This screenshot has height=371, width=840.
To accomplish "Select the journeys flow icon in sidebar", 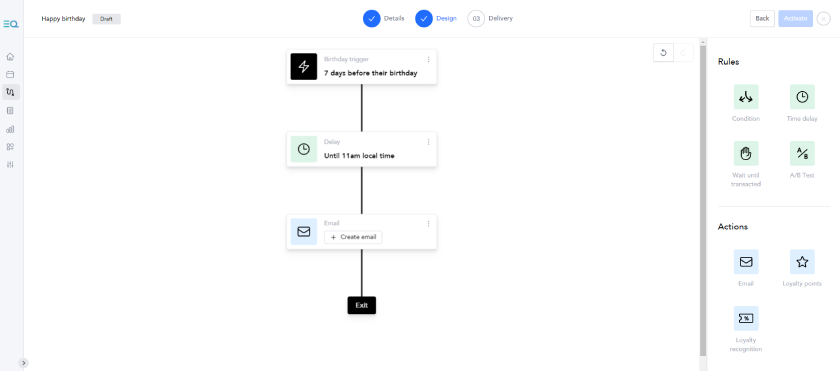I will click(x=11, y=92).
